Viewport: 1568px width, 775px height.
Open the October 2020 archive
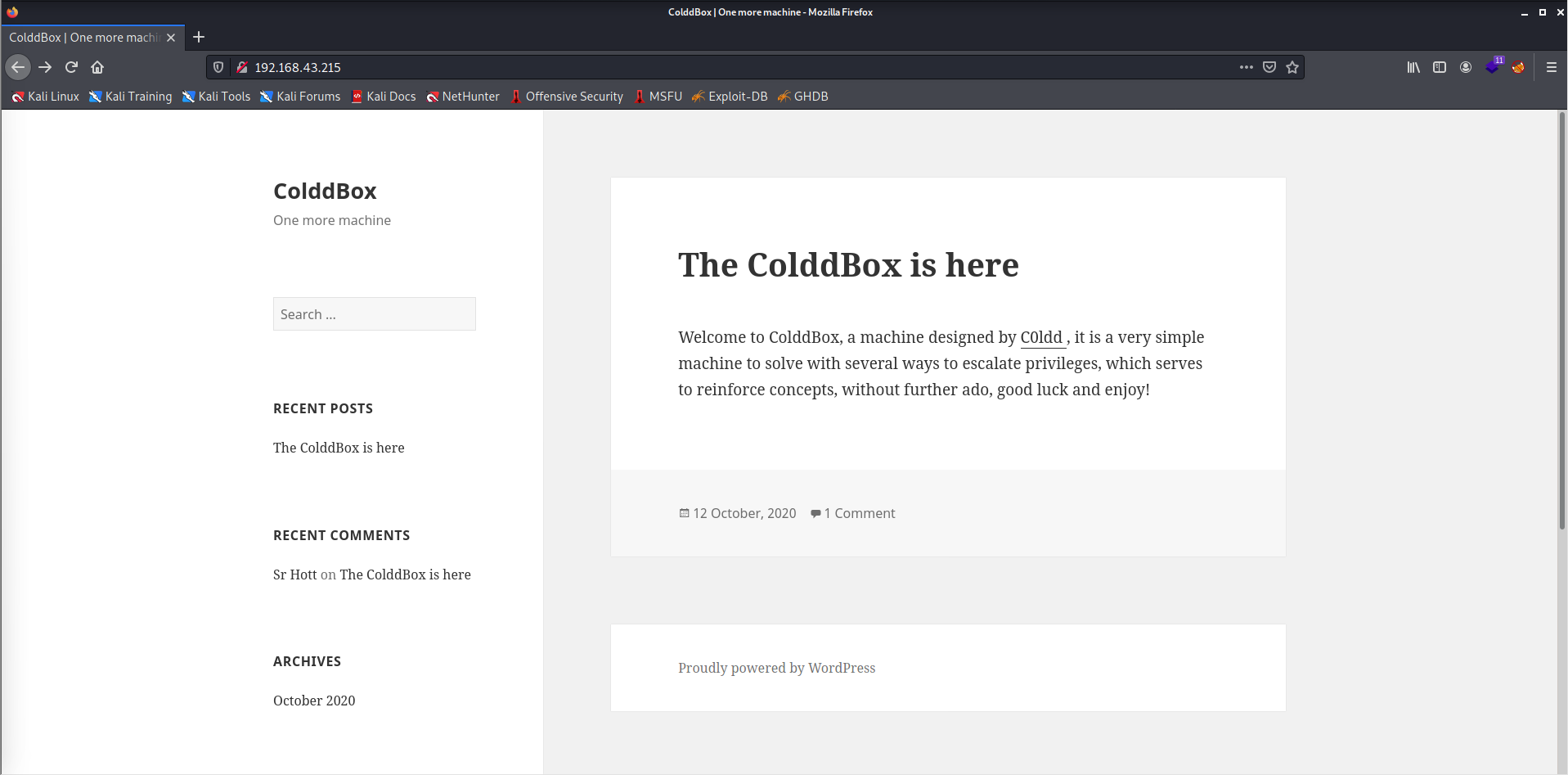tap(314, 701)
